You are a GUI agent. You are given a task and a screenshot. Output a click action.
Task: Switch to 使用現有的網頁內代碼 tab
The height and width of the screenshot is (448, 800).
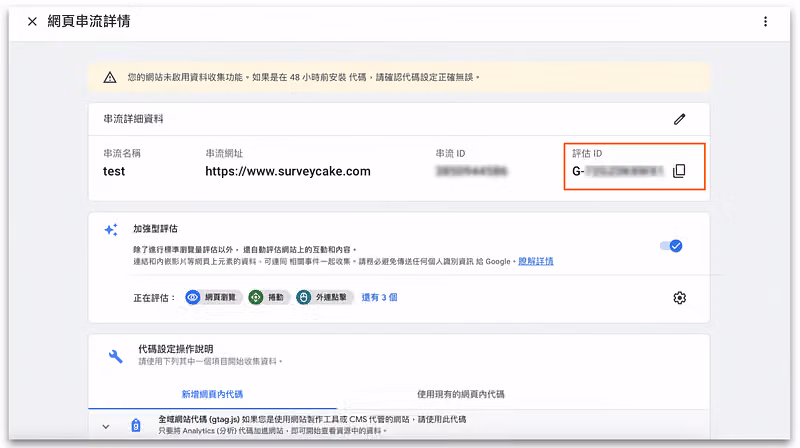(x=461, y=394)
